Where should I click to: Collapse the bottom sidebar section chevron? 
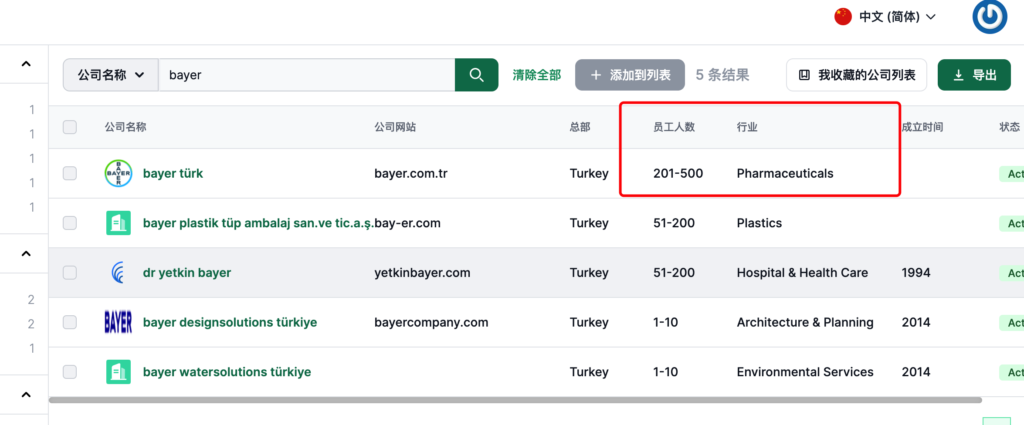pyautogui.click(x=25, y=394)
